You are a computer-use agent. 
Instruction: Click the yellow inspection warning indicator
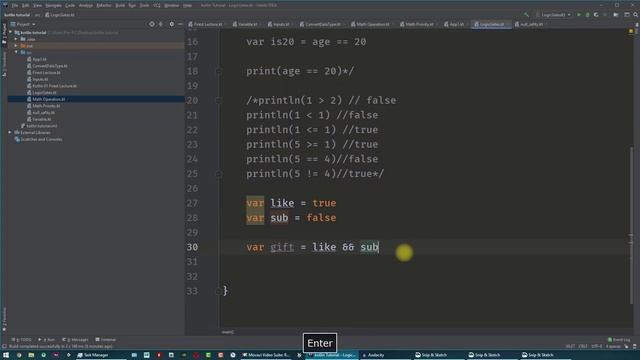631,31
